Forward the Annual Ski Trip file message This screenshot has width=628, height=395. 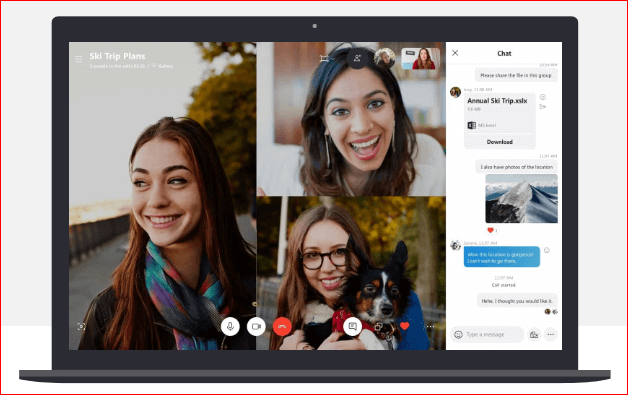pos(543,107)
